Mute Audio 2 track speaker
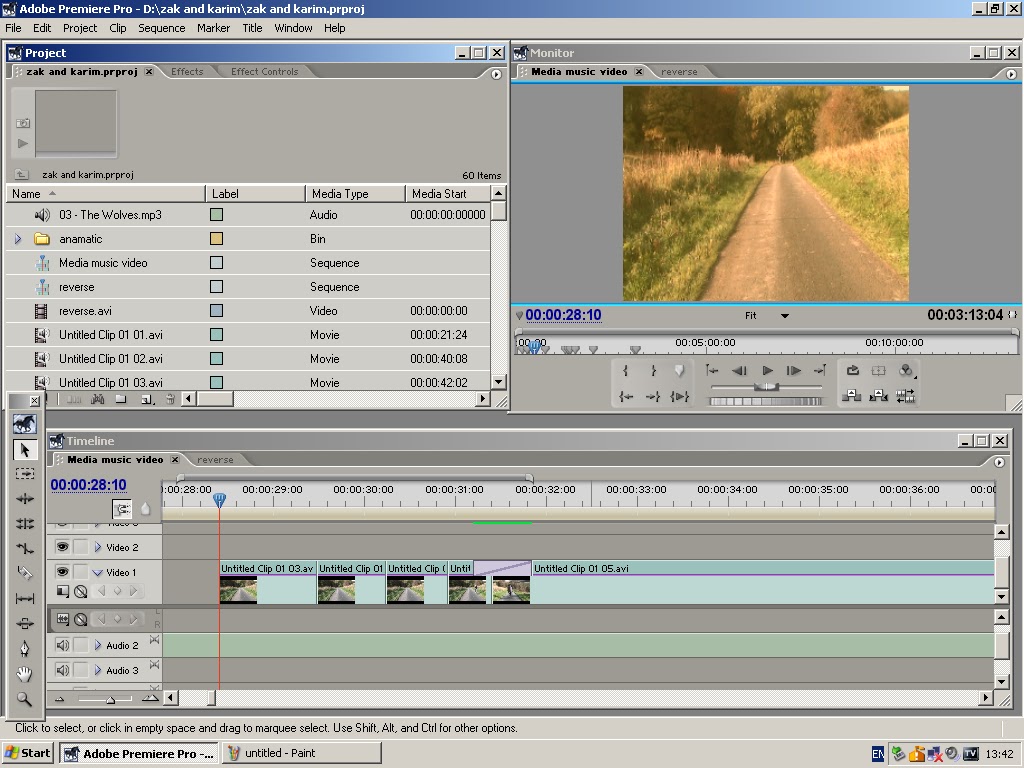1024x768 pixels. 62,645
